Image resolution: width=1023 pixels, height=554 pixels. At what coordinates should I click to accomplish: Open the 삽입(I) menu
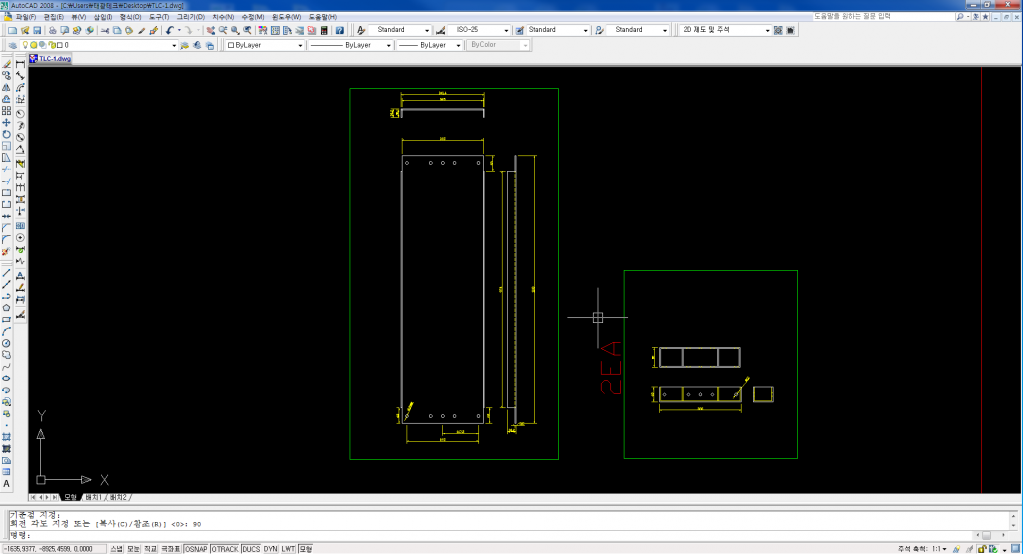(x=102, y=17)
